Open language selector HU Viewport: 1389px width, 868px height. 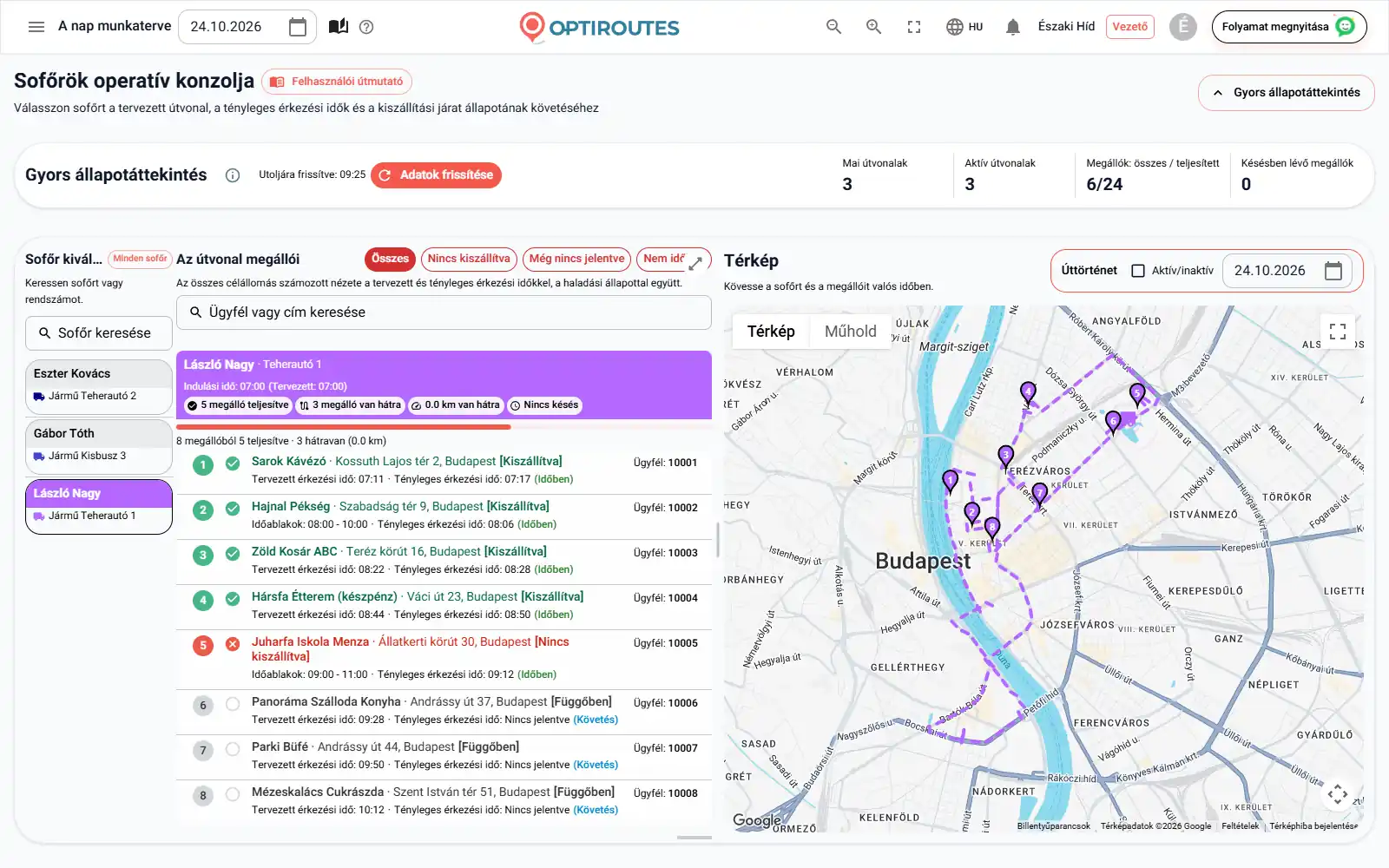[x=964, y=27]
